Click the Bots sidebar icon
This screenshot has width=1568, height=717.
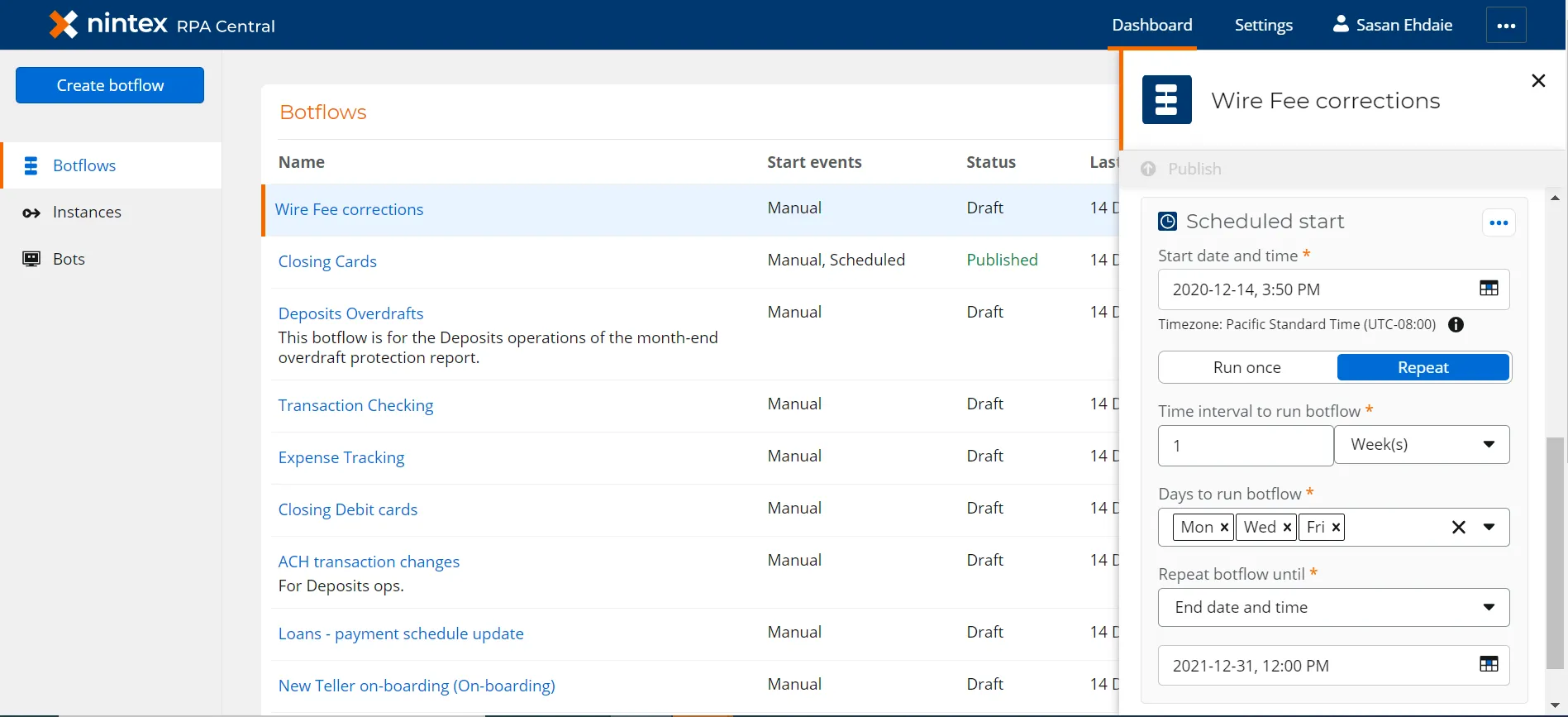click(31, 259)
